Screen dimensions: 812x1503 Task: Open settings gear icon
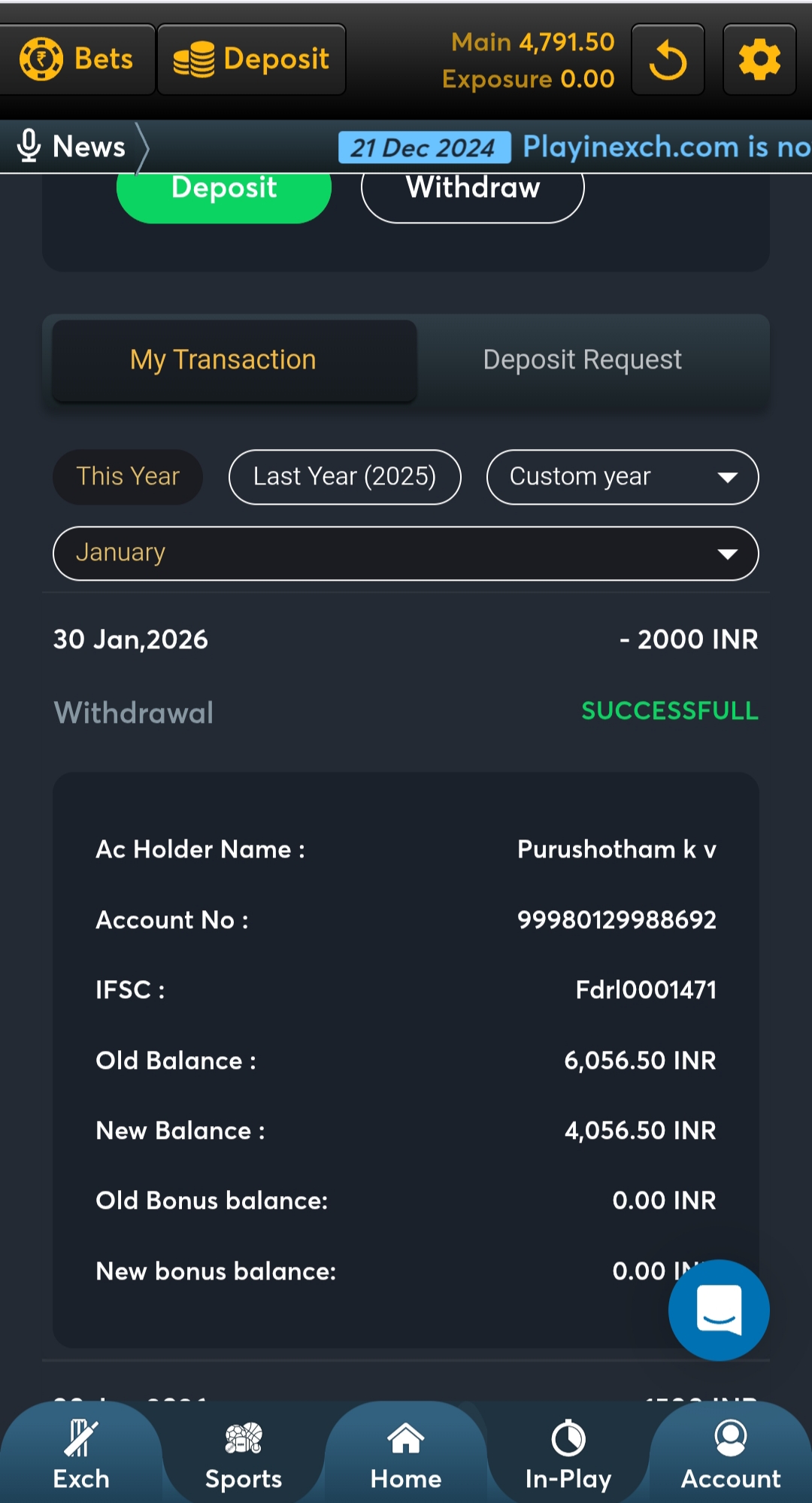click(759, 60)
